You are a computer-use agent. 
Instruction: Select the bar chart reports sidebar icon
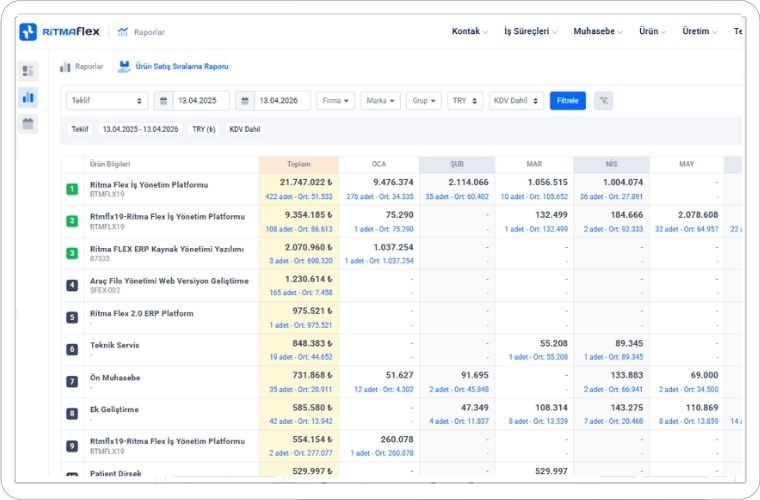coord(28,97)
